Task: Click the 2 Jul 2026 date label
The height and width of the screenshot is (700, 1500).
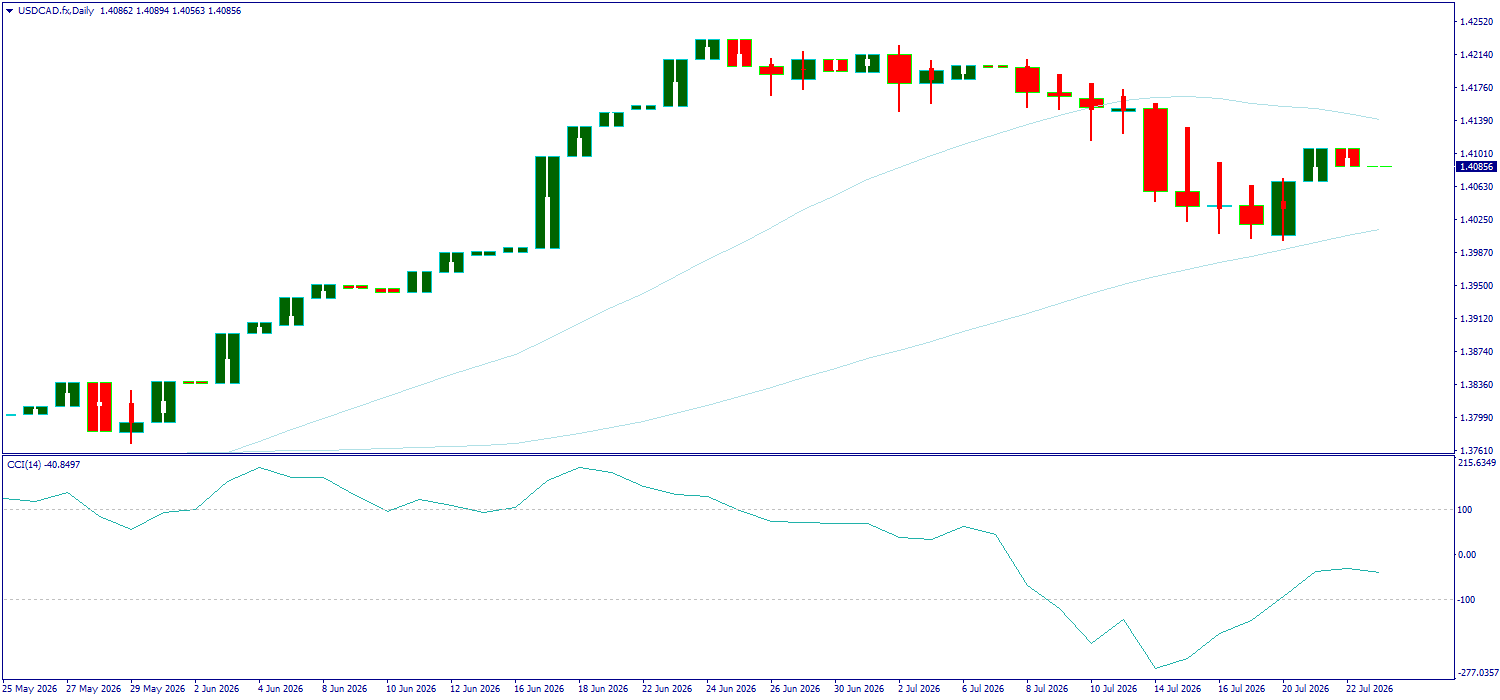Action: 920,689
